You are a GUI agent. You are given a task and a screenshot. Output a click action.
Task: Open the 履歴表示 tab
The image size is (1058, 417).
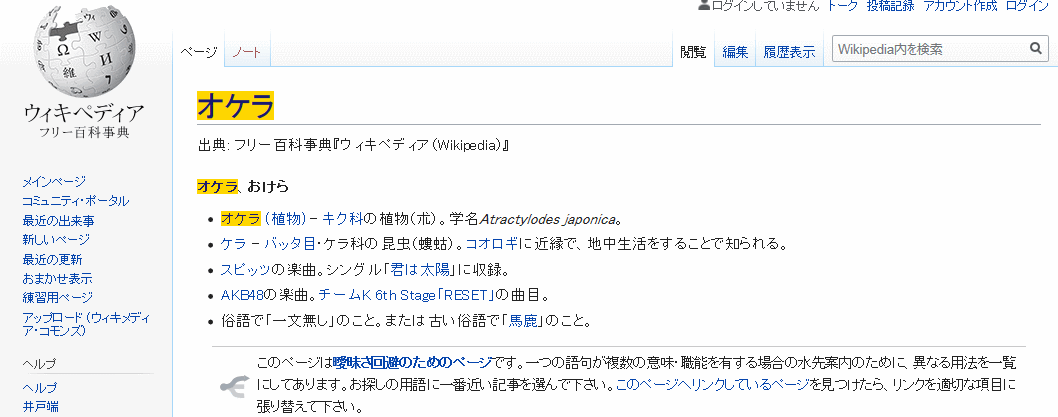(x=789, y=52)
